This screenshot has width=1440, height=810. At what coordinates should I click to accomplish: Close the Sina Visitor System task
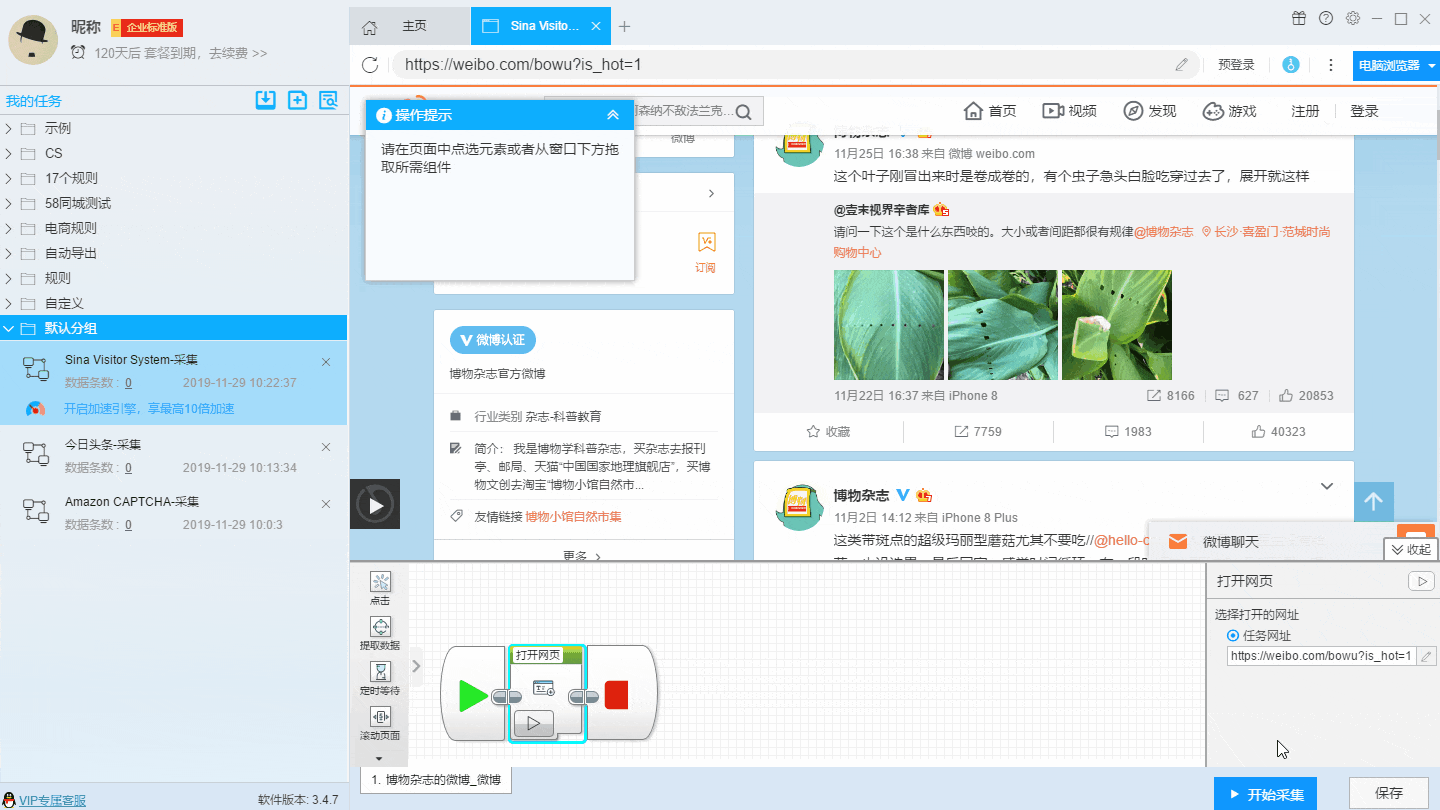point(326,362)
